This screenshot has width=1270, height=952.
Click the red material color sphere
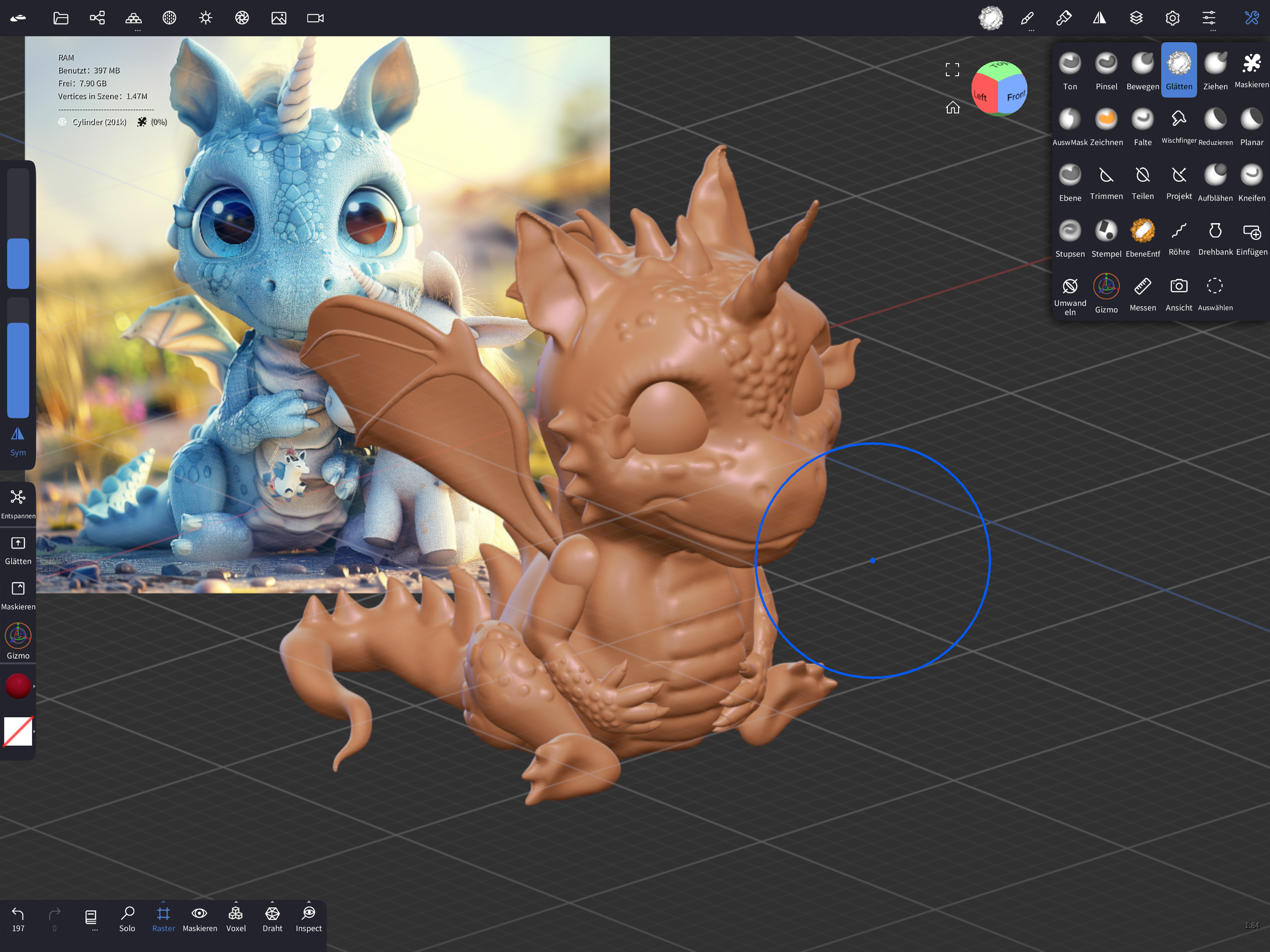(x=18, y=686)
